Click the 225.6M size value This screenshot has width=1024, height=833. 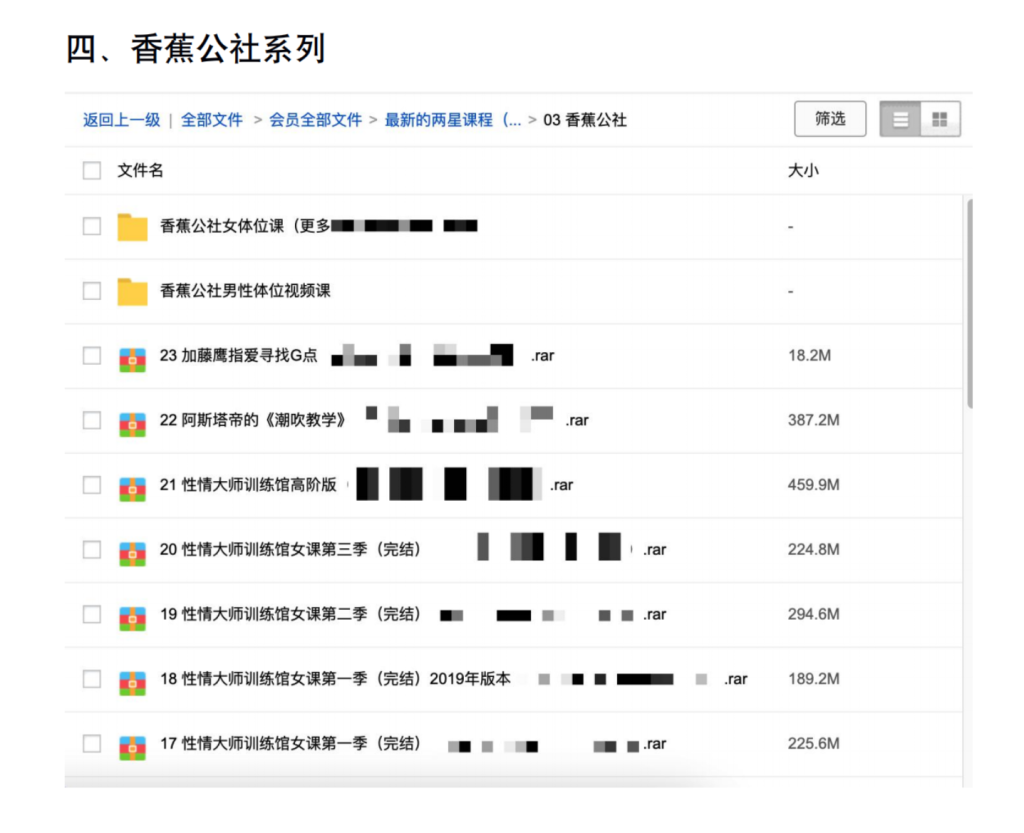coord(814,744)
